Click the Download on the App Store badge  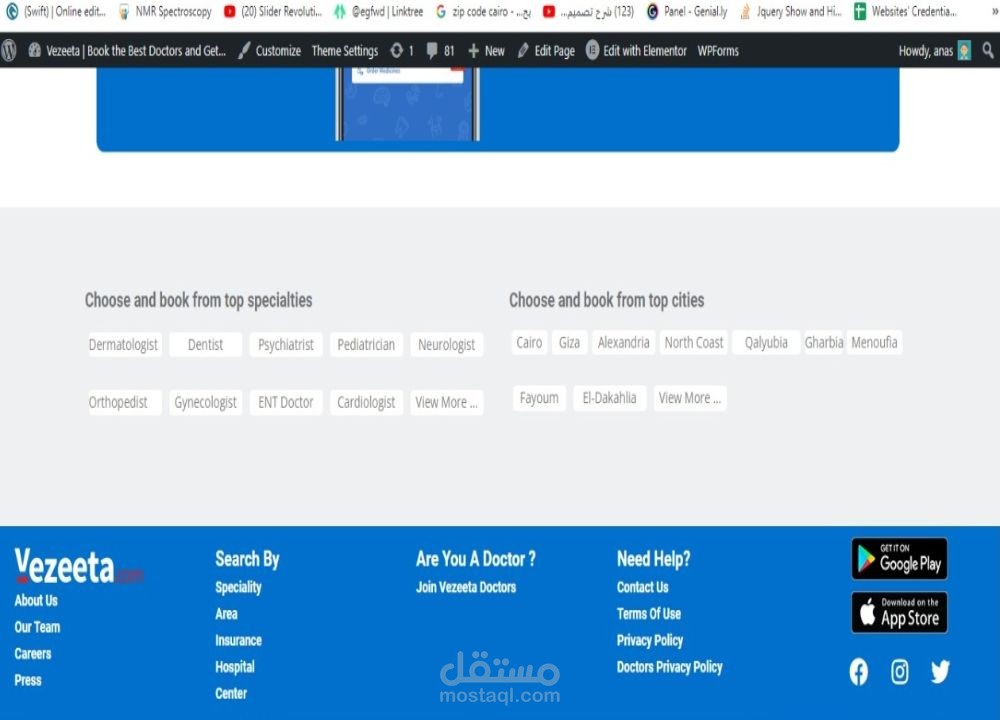click(x=898, y=612)
